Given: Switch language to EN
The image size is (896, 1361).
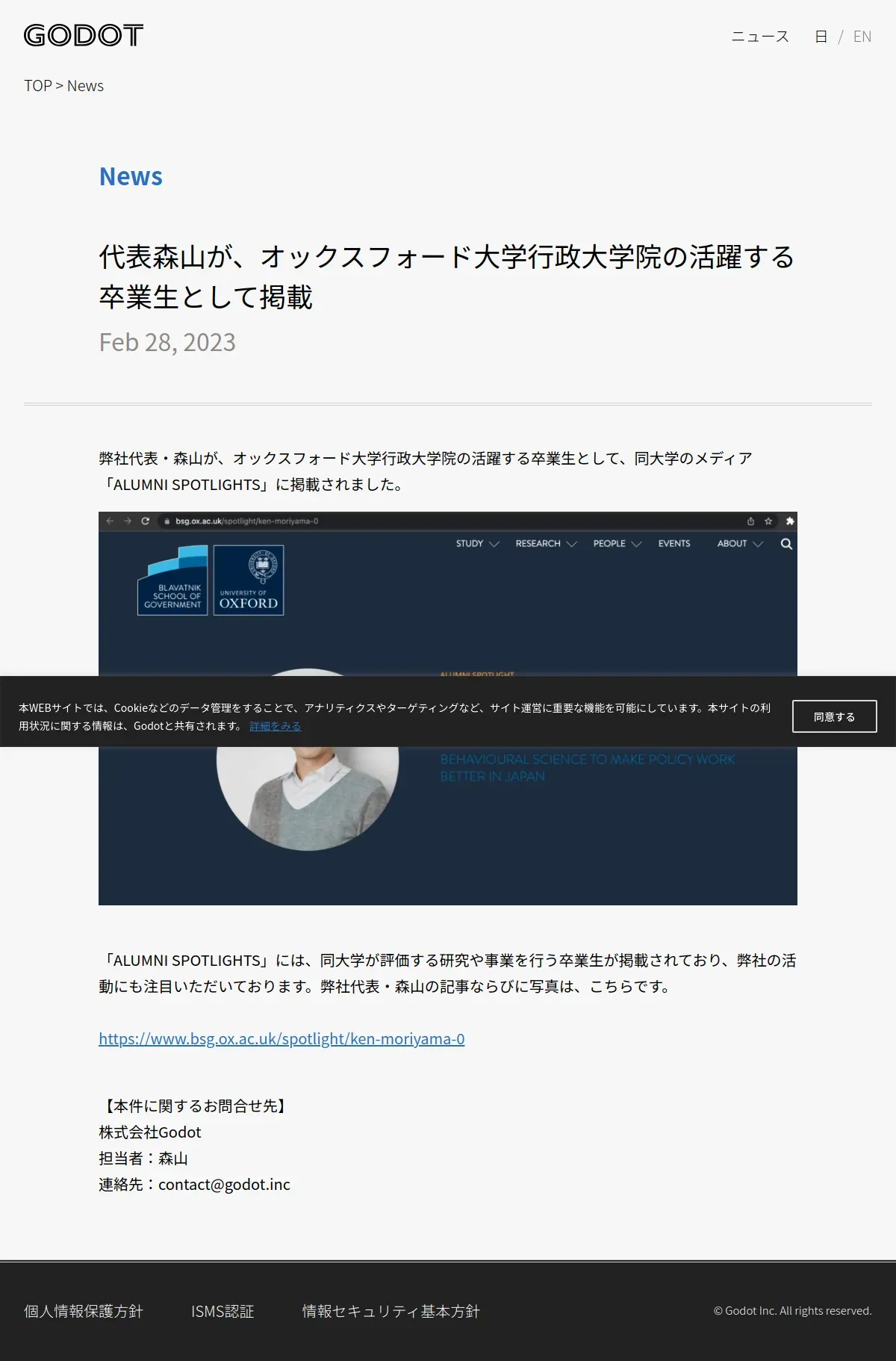Looking at the screenshot, I should [862, 37].
